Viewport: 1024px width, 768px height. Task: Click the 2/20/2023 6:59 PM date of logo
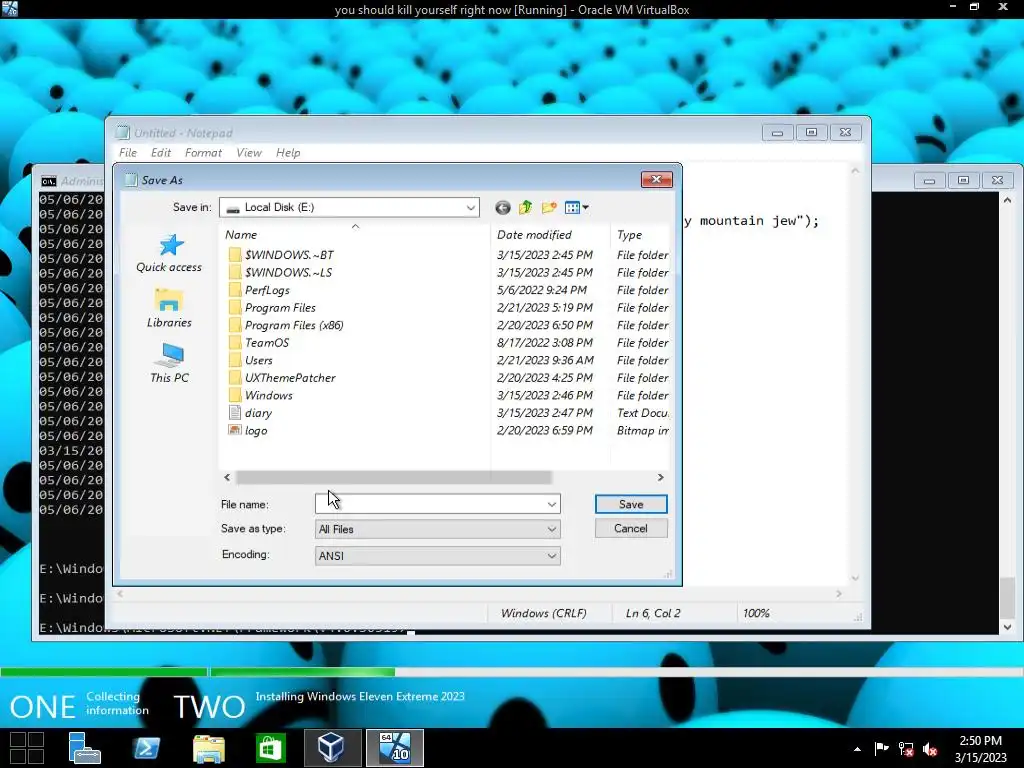coord(545,431)
